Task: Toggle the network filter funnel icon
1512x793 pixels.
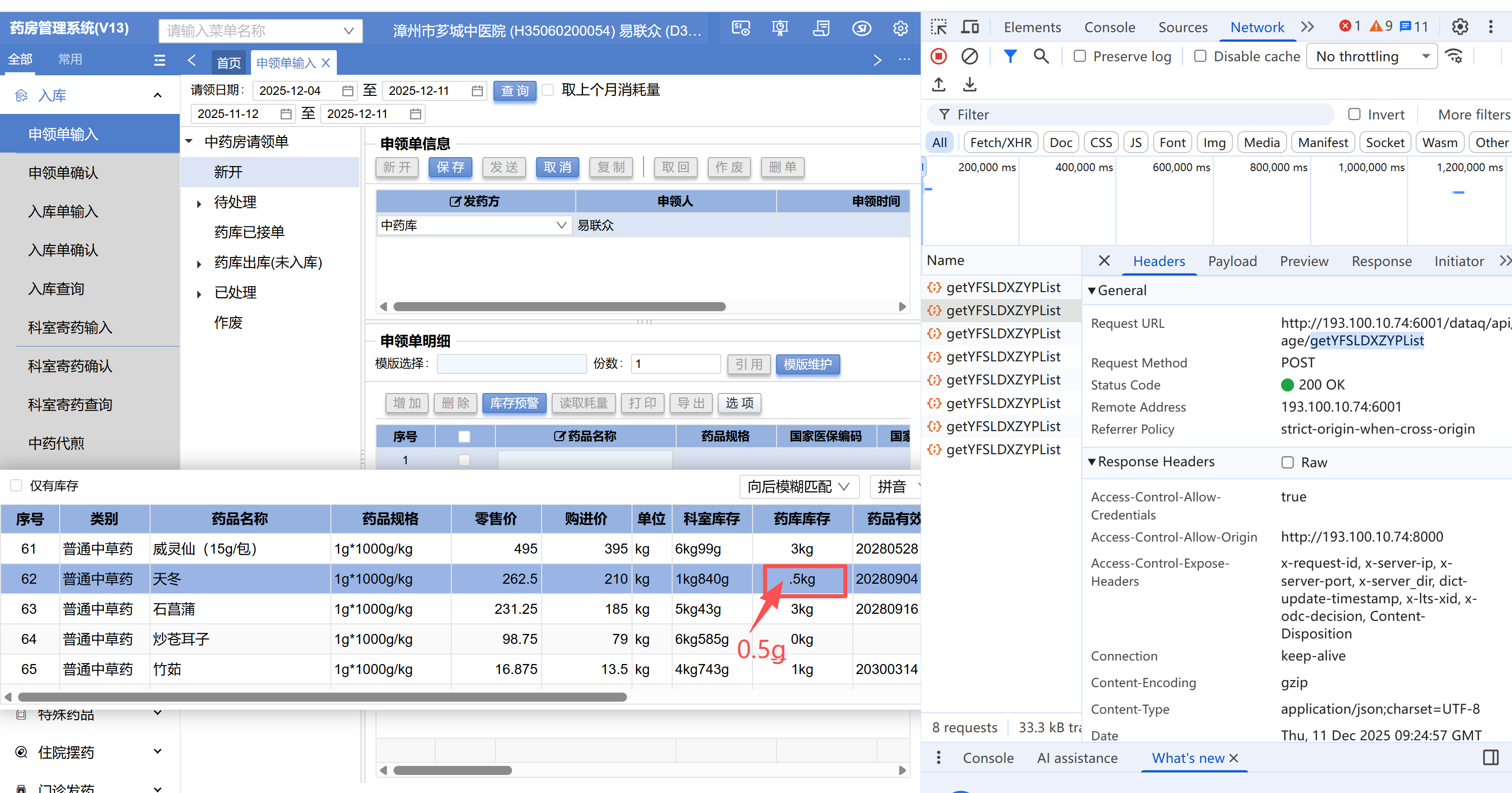Action: tap(1010, 56)
